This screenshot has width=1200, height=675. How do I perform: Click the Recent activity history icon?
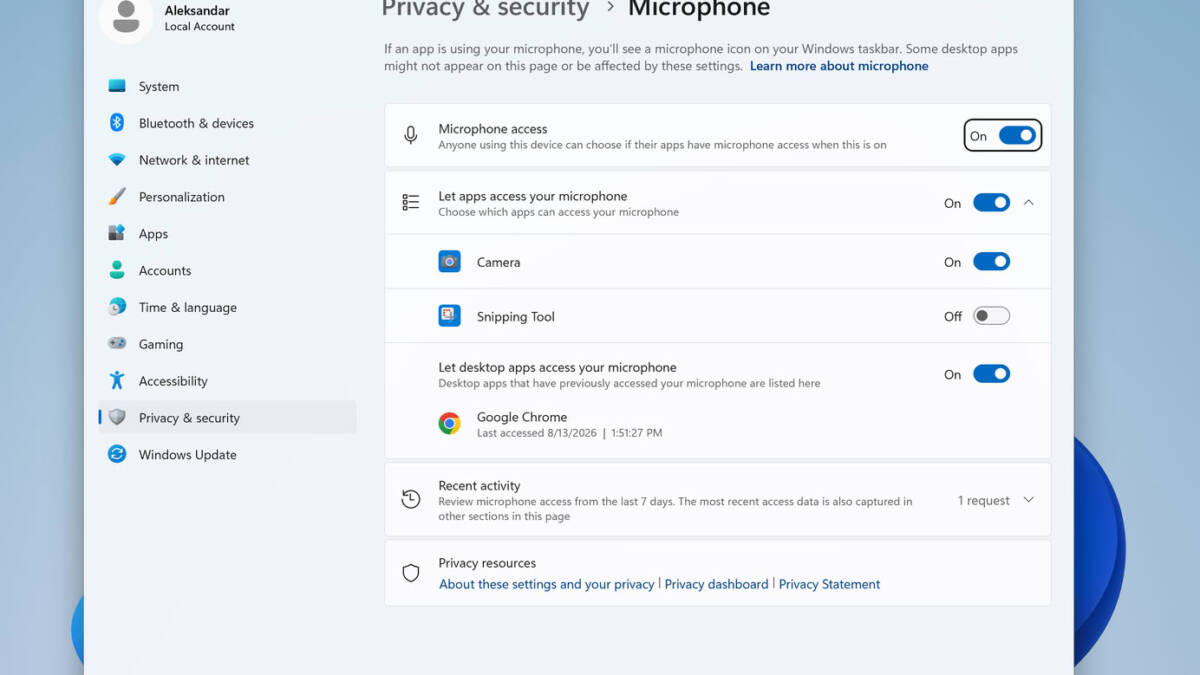tap(411, 499)
